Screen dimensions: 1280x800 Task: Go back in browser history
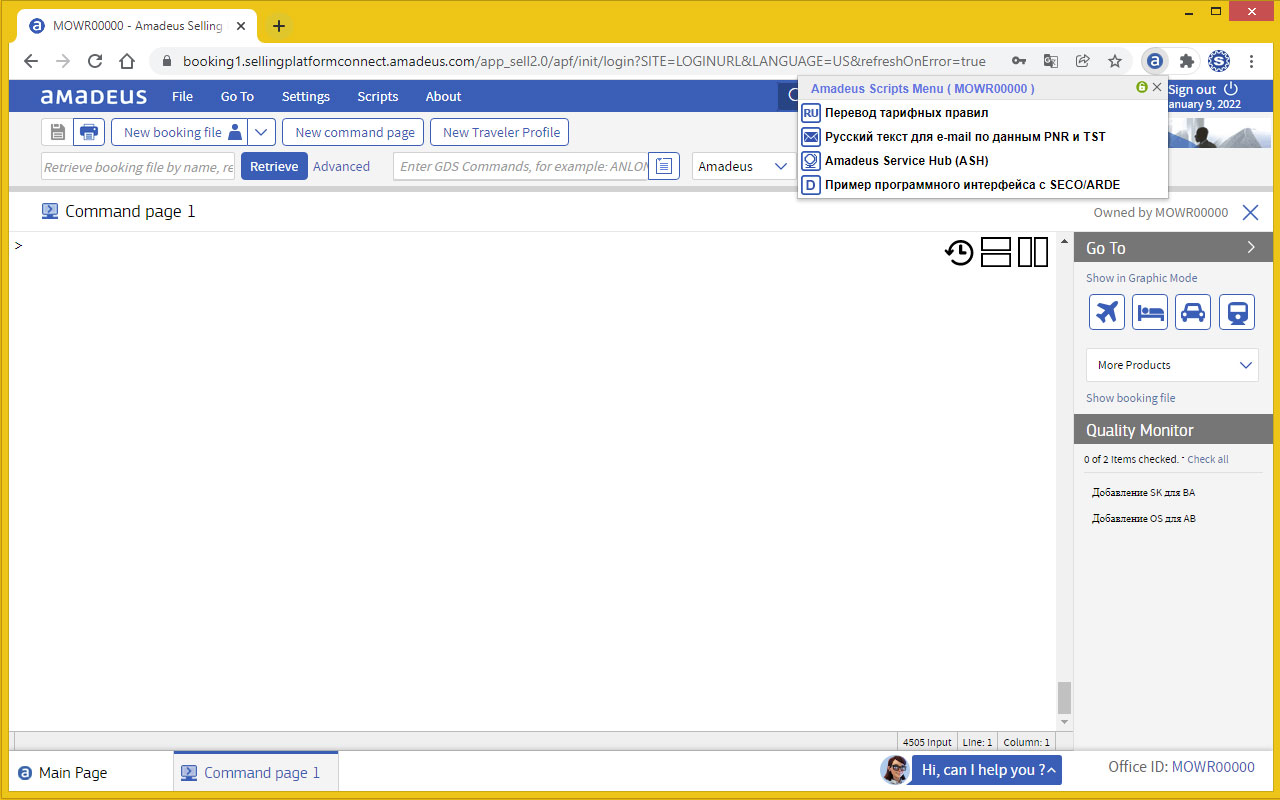[31, 61]
